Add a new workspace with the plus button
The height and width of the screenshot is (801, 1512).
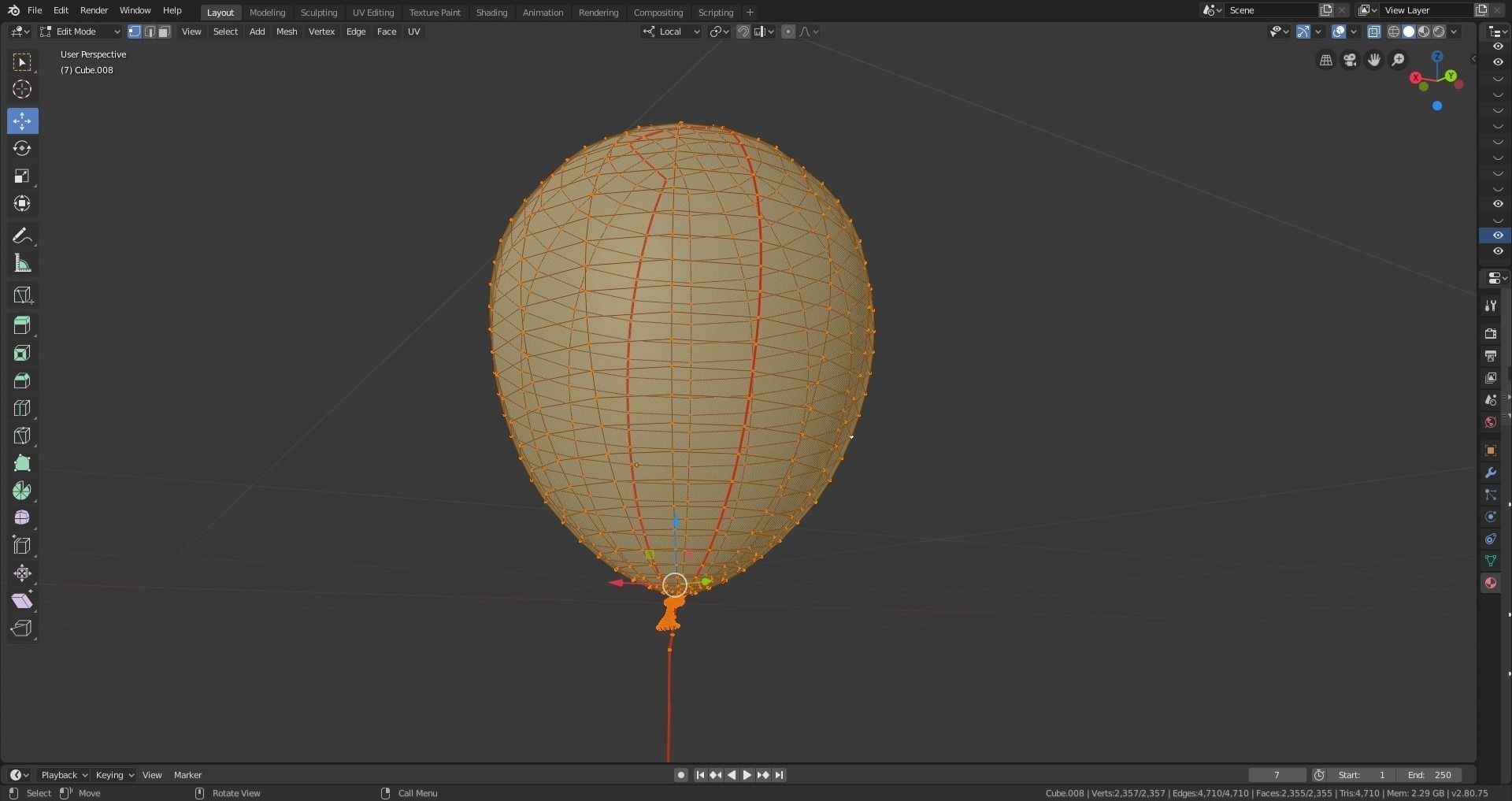coord(750,13)
